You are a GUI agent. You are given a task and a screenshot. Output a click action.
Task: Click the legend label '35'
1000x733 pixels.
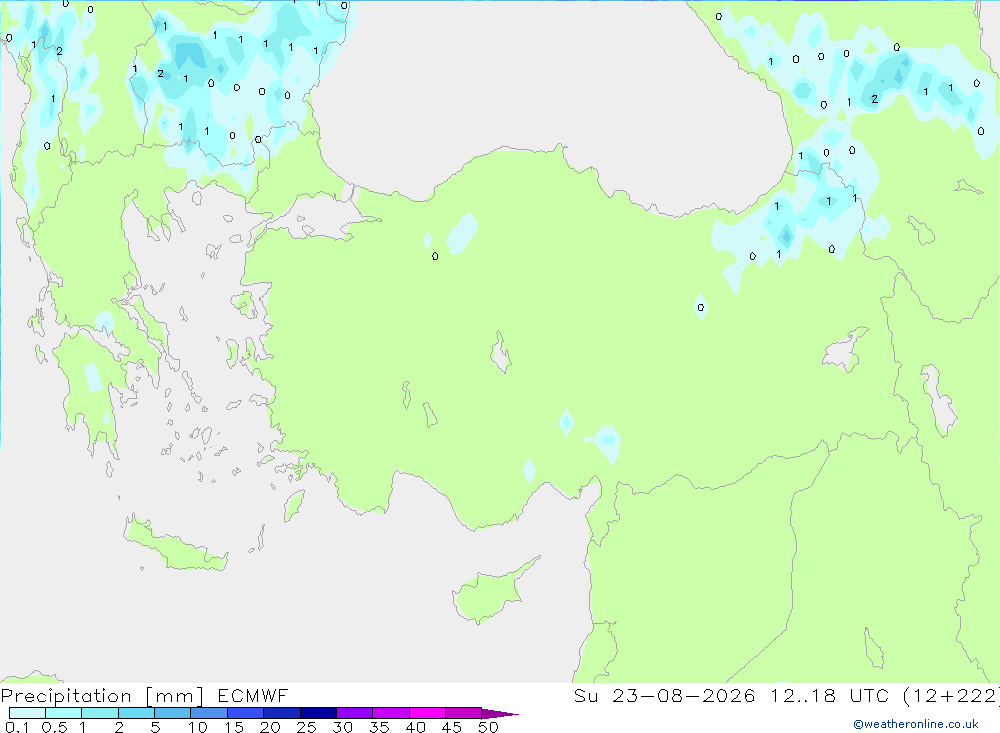point(379,727)
